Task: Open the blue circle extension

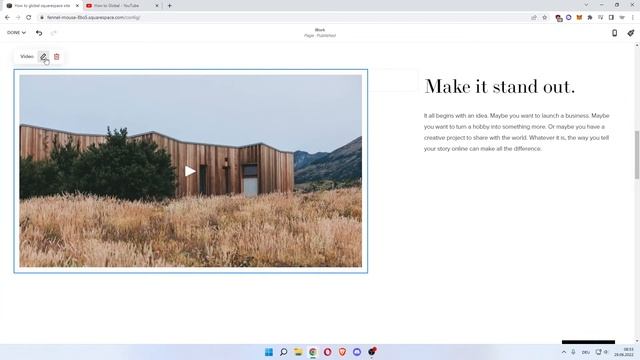Action: (x=569, y=18)
